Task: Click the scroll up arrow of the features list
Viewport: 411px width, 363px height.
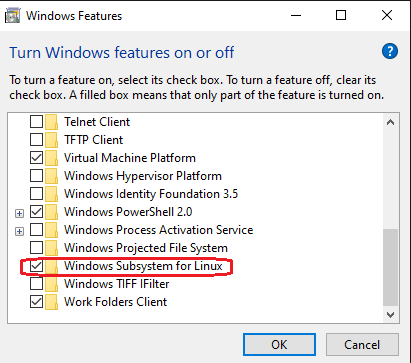Action: (x=390, y=122)
